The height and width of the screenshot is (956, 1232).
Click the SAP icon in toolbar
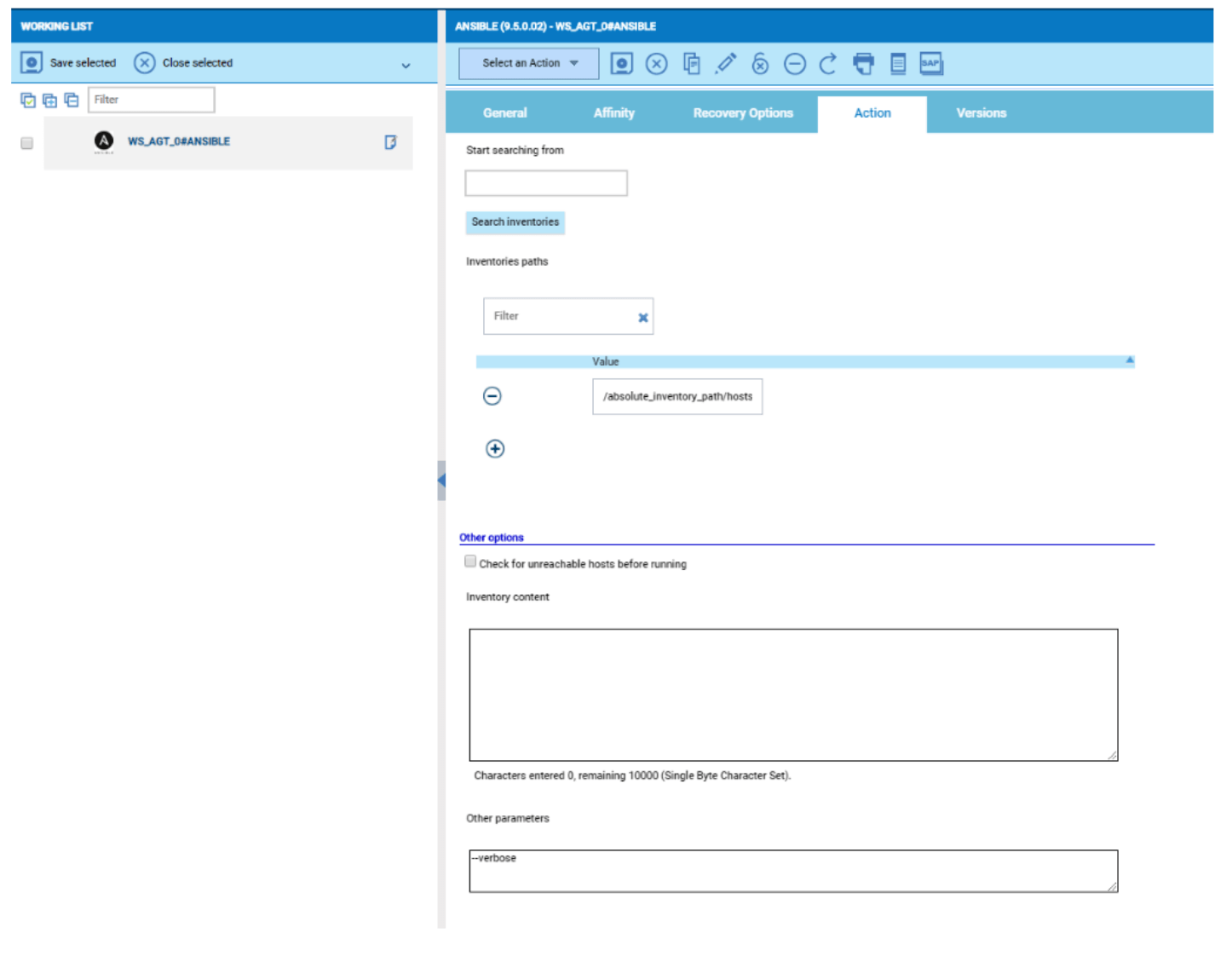930,64
